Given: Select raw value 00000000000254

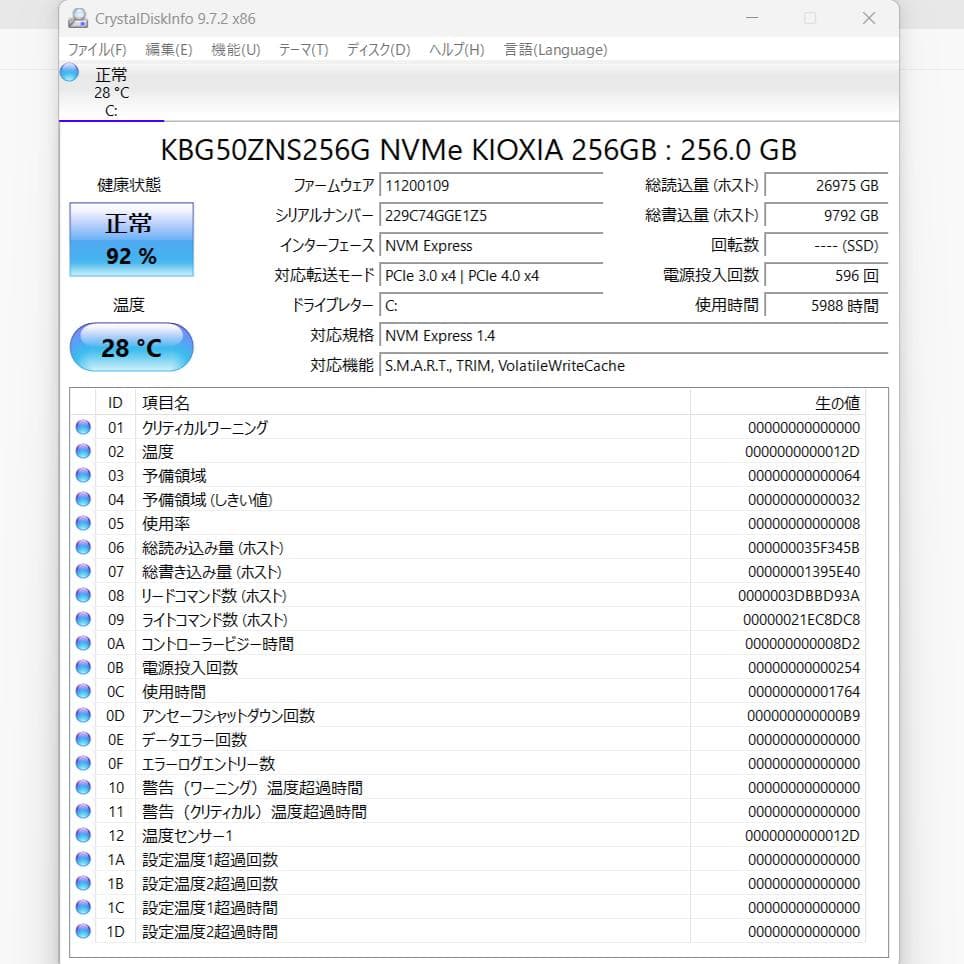Looking at the screenshot, I should (x=804, y=668).
